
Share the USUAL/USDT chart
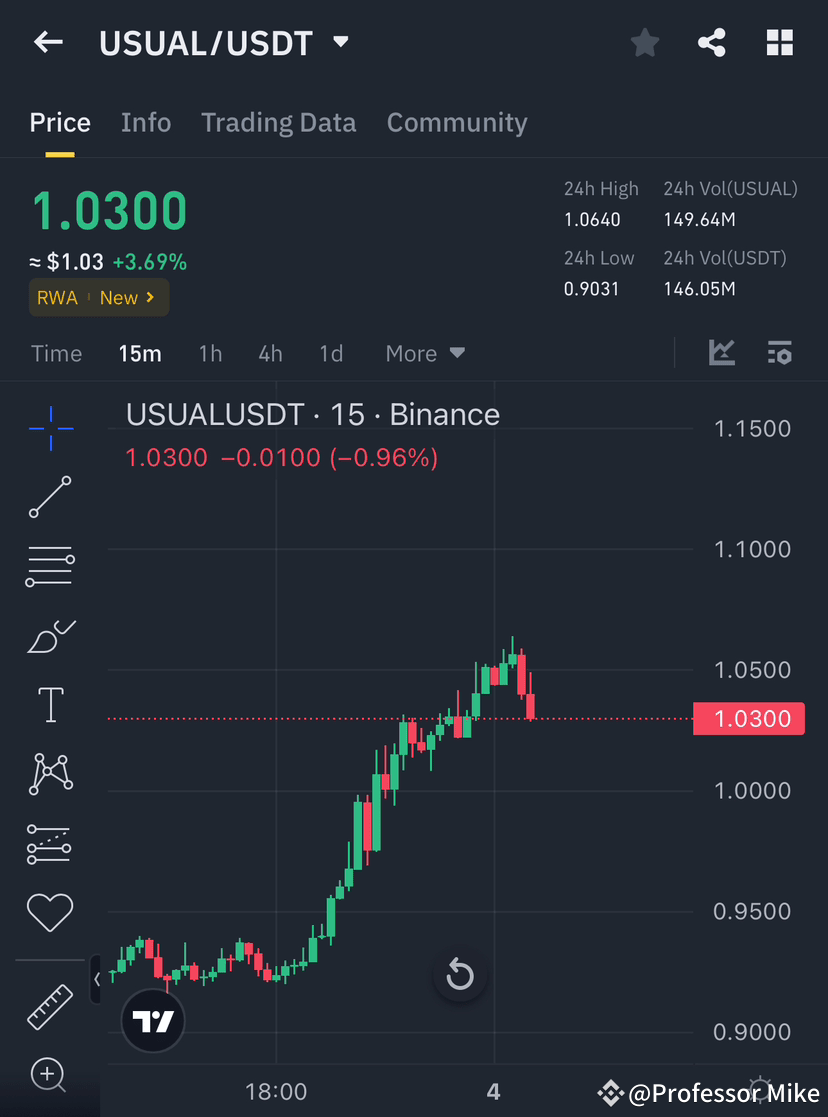pos(712,42)
